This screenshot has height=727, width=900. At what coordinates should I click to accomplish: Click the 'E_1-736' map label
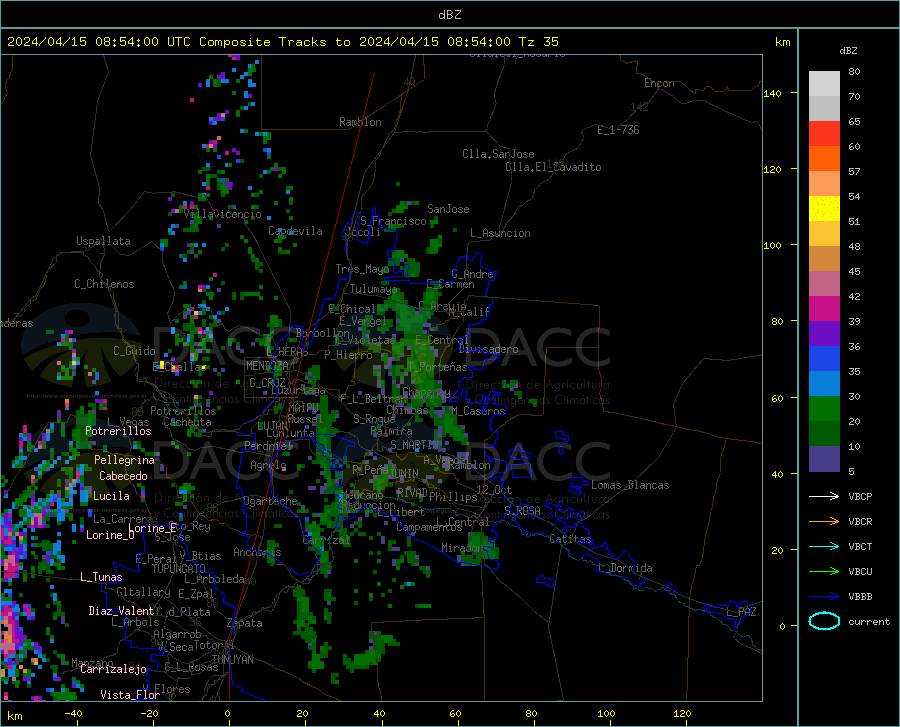pos(618,130)
